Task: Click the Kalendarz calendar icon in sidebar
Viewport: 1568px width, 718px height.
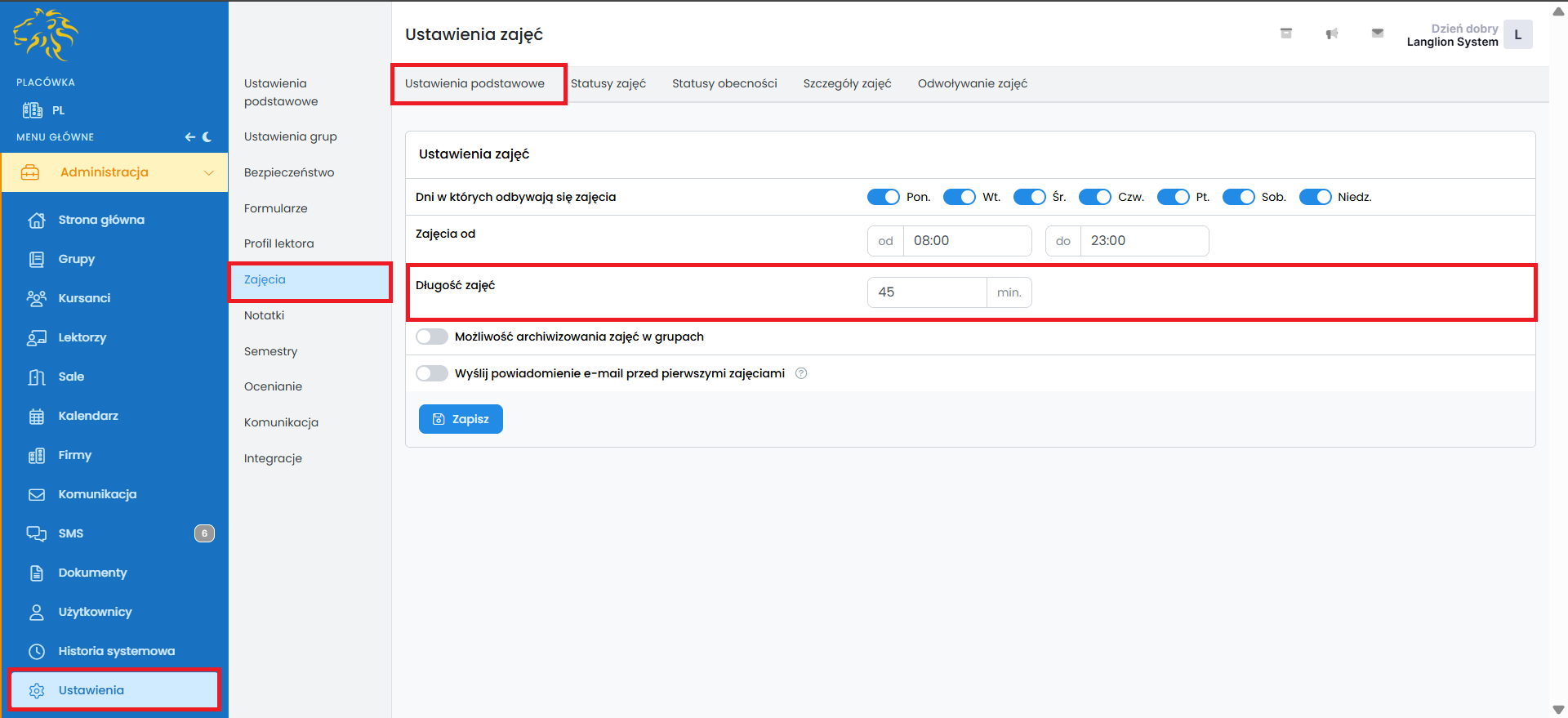Action: coord(37,416)
